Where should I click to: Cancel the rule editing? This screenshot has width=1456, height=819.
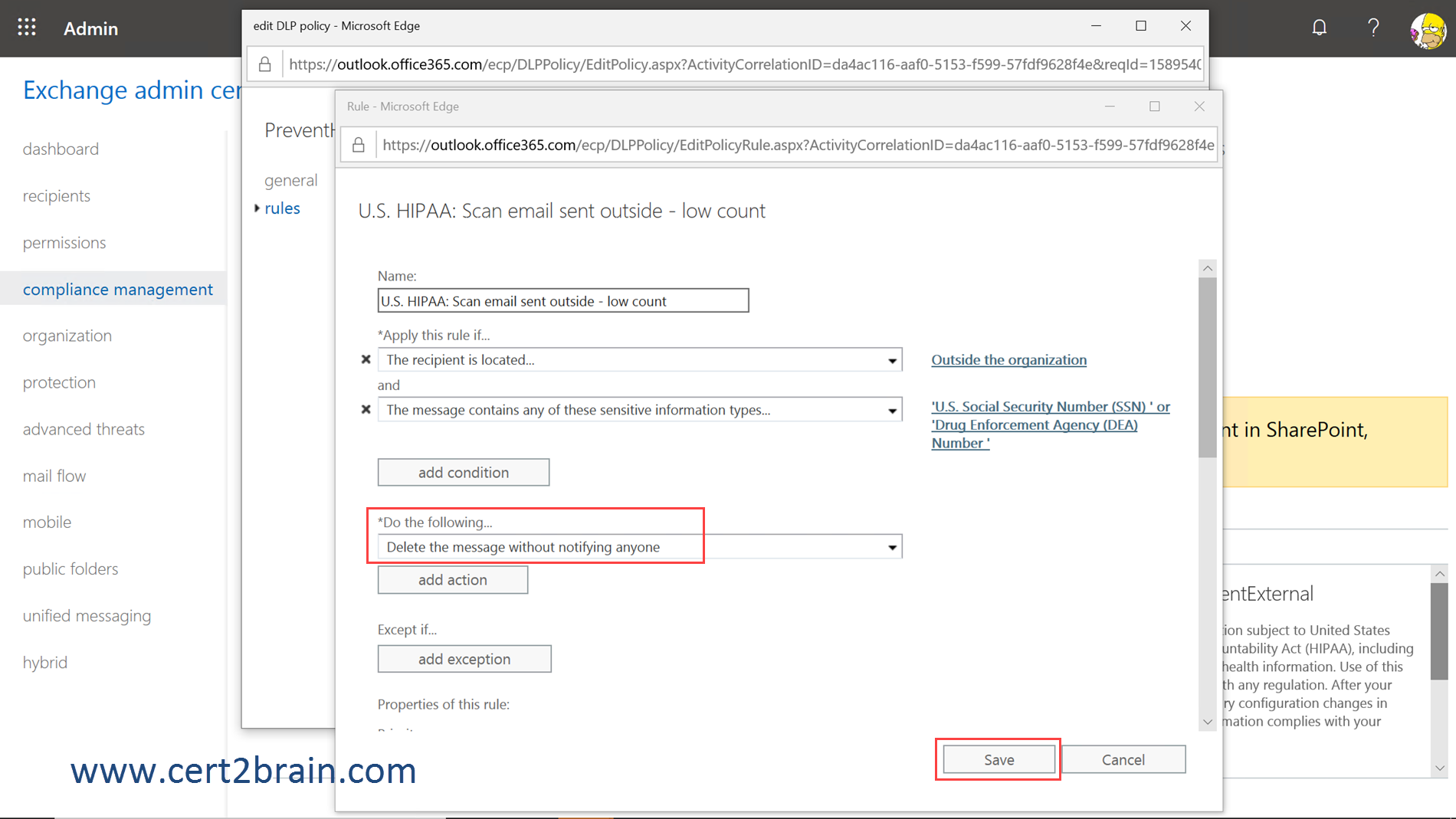1123,759
